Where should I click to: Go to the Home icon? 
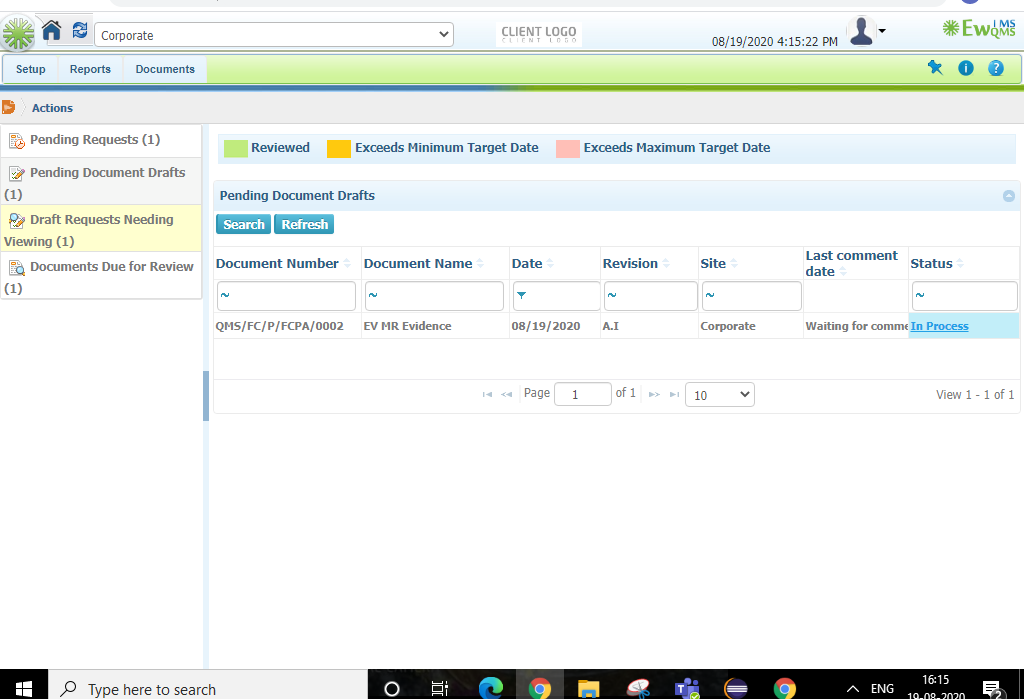click(x=52, y=30)
